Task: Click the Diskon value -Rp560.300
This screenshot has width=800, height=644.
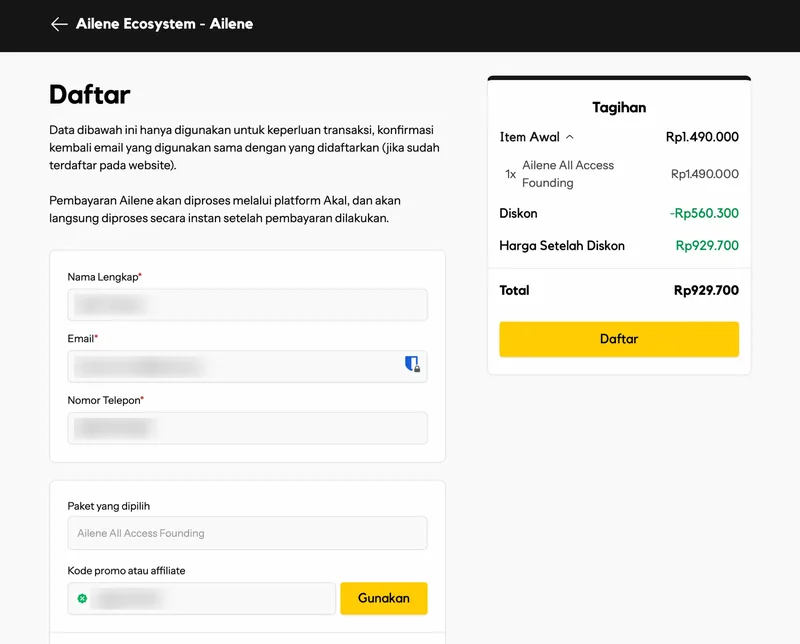Action: pos(704,213)
